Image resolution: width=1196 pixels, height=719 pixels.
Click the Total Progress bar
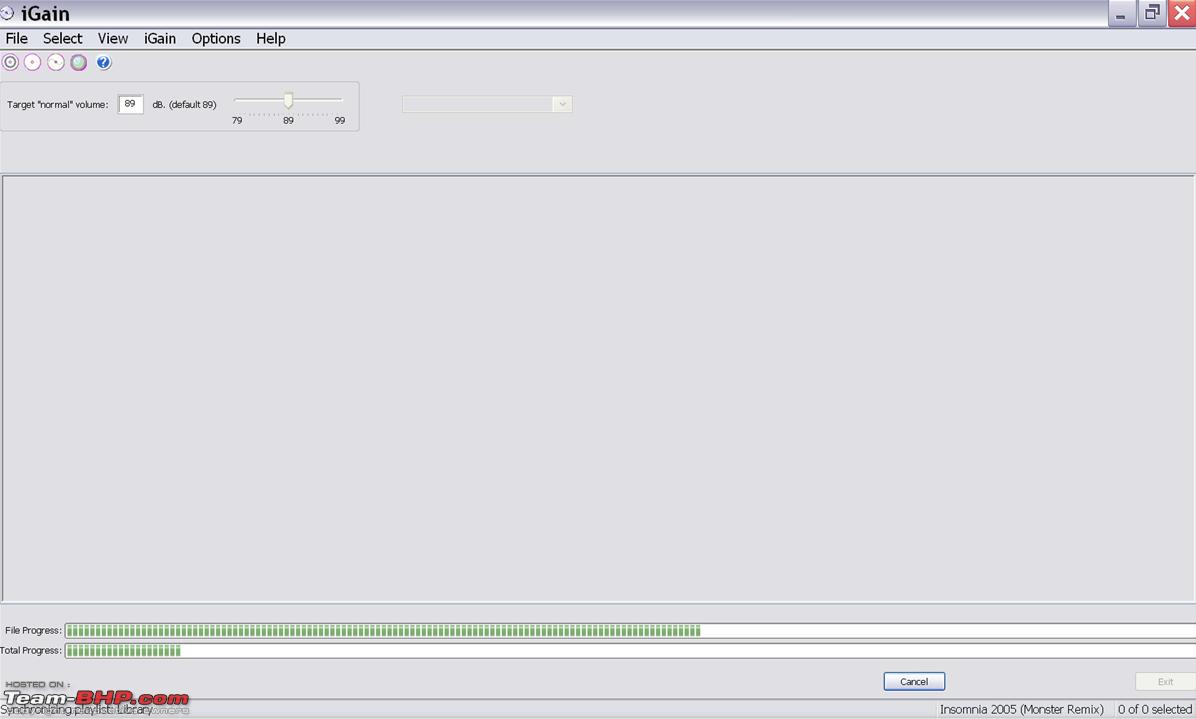pyautogui.click(x=630, y=650)
